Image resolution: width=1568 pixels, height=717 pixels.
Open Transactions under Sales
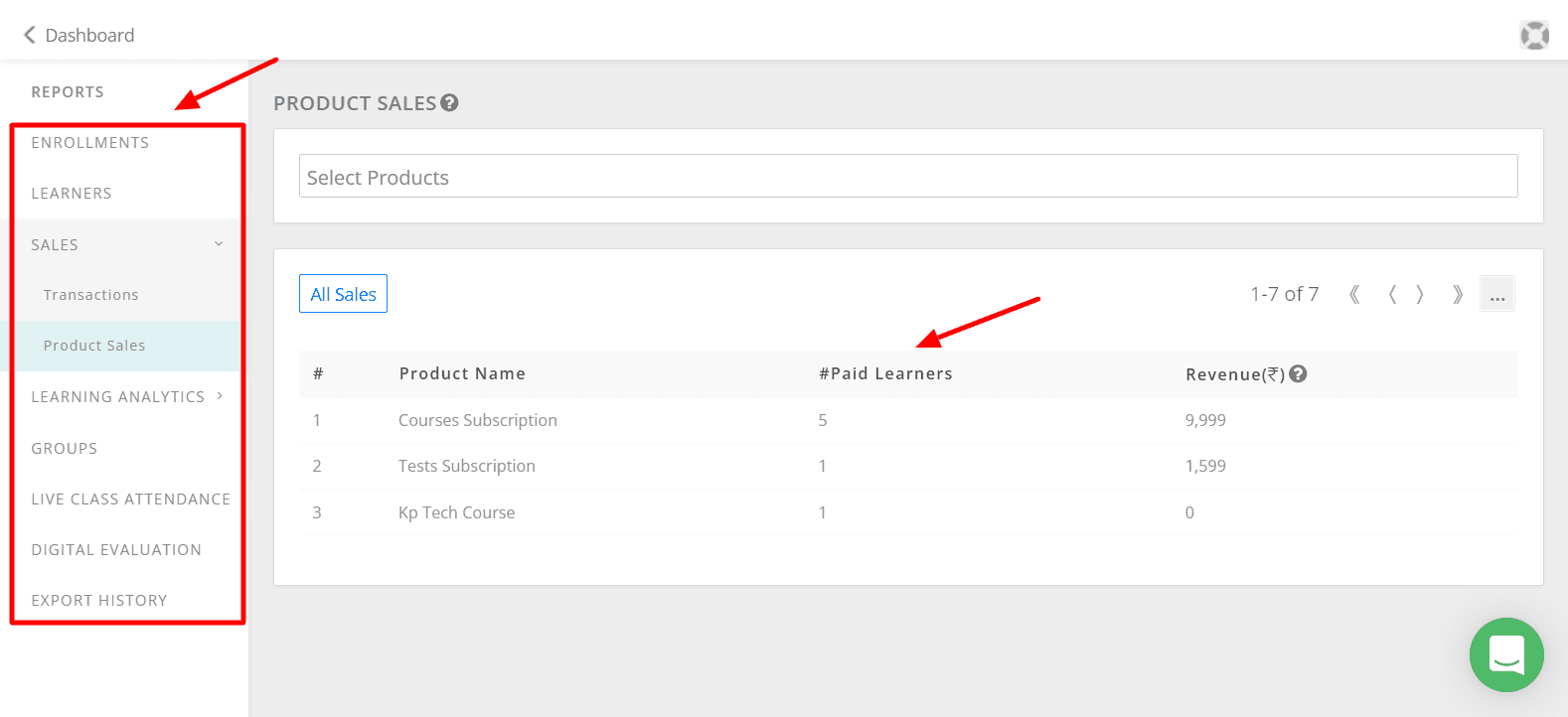pos(91,295)
